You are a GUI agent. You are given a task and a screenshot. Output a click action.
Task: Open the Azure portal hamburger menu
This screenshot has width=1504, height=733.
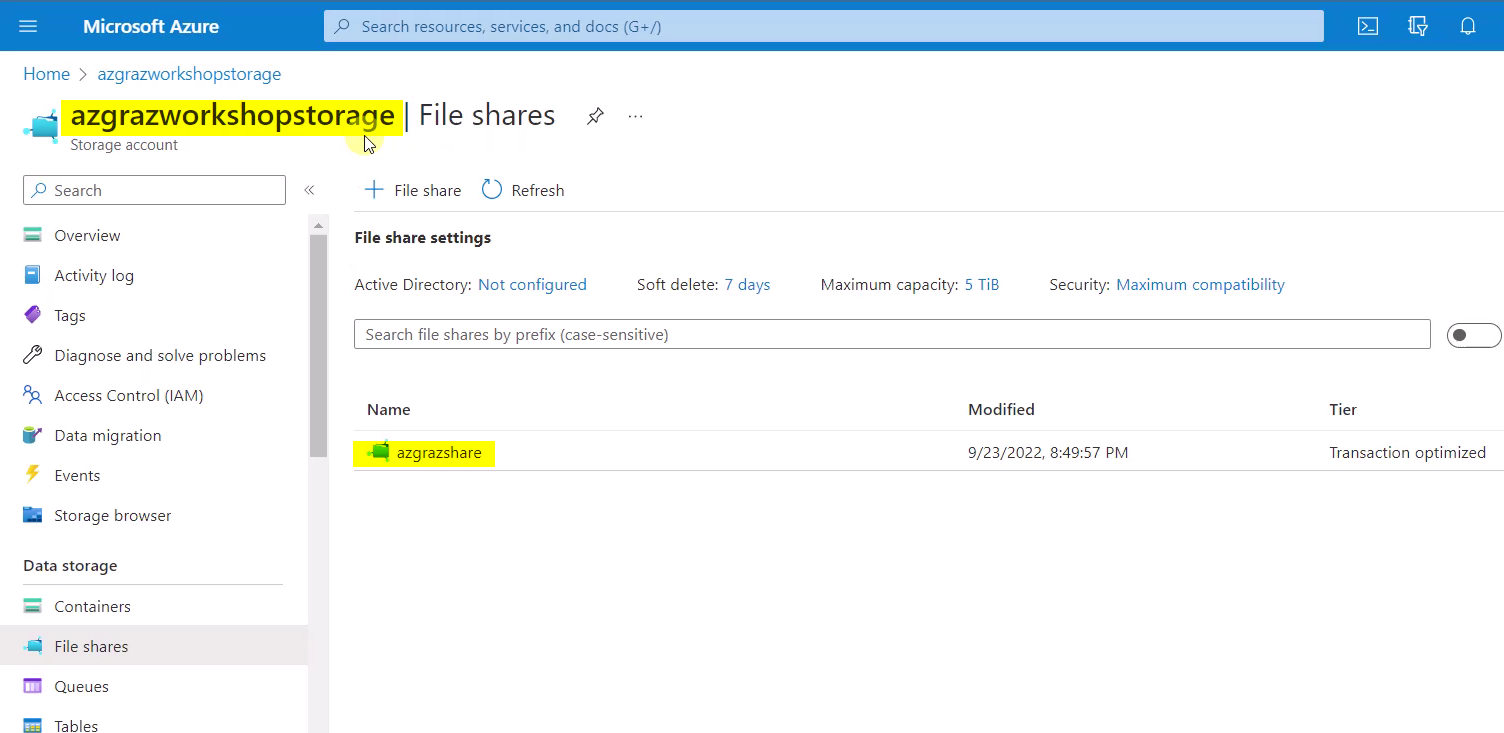pyautogui.click(x=28, y=26)
